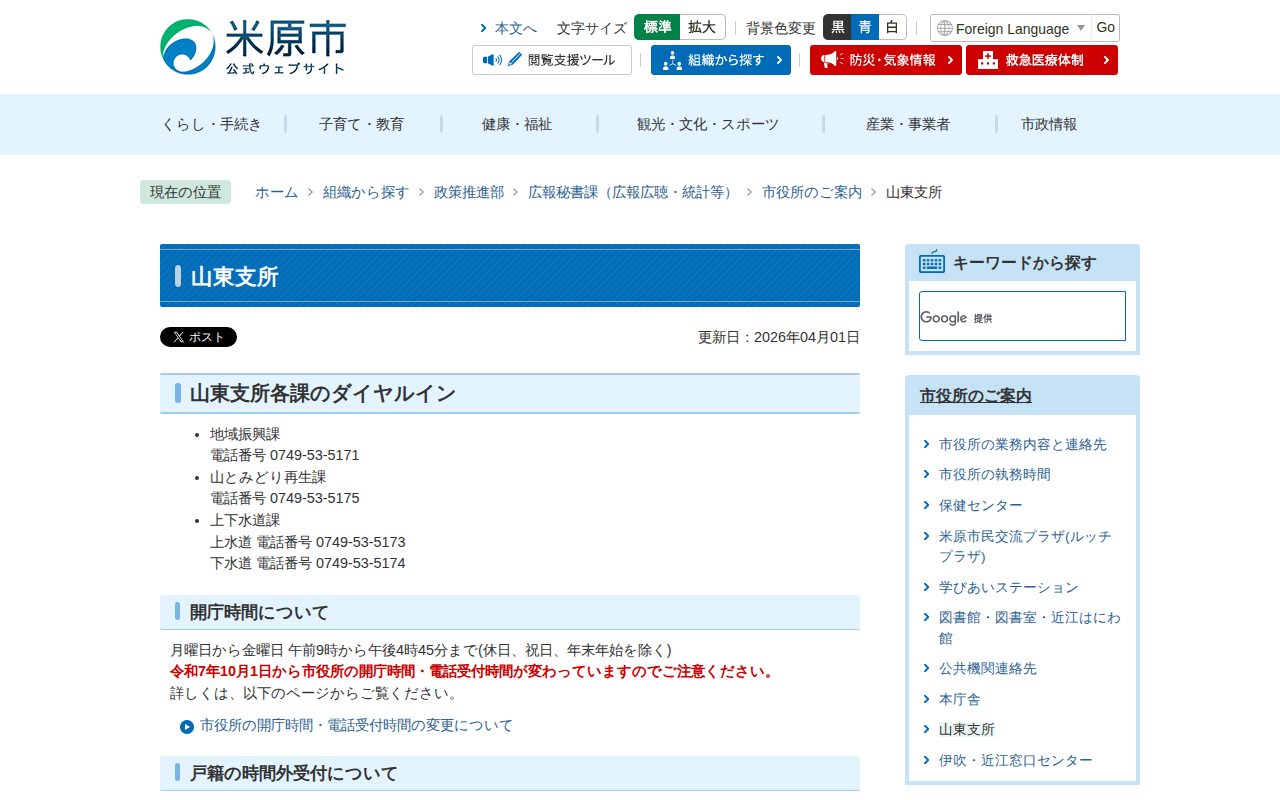Screen dimensions: 1280x800
Task: Open 伊吹・近江窓口センター sidebar link
Action: (x=1016, y=760)
